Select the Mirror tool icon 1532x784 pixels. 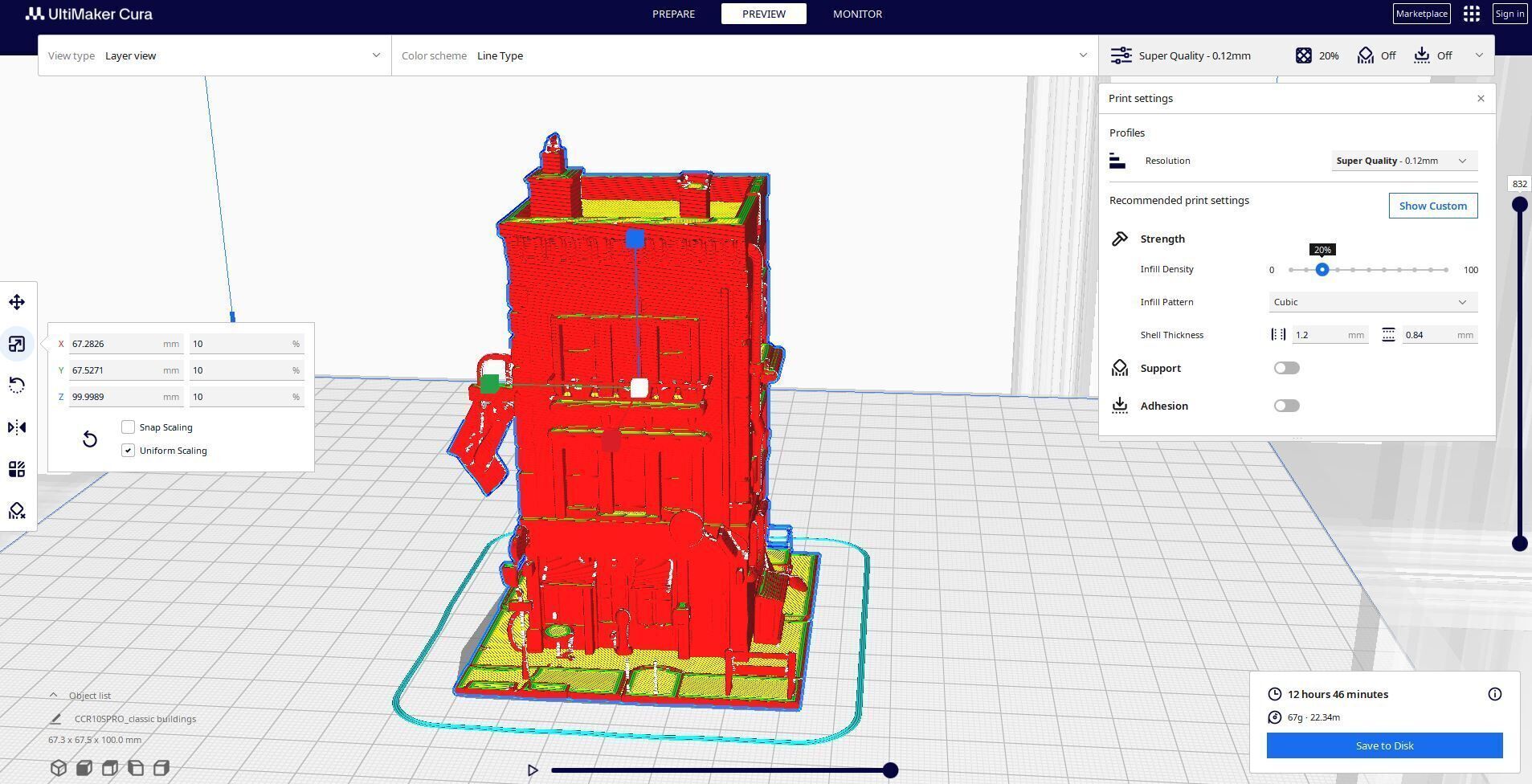(x=17, y=427)
